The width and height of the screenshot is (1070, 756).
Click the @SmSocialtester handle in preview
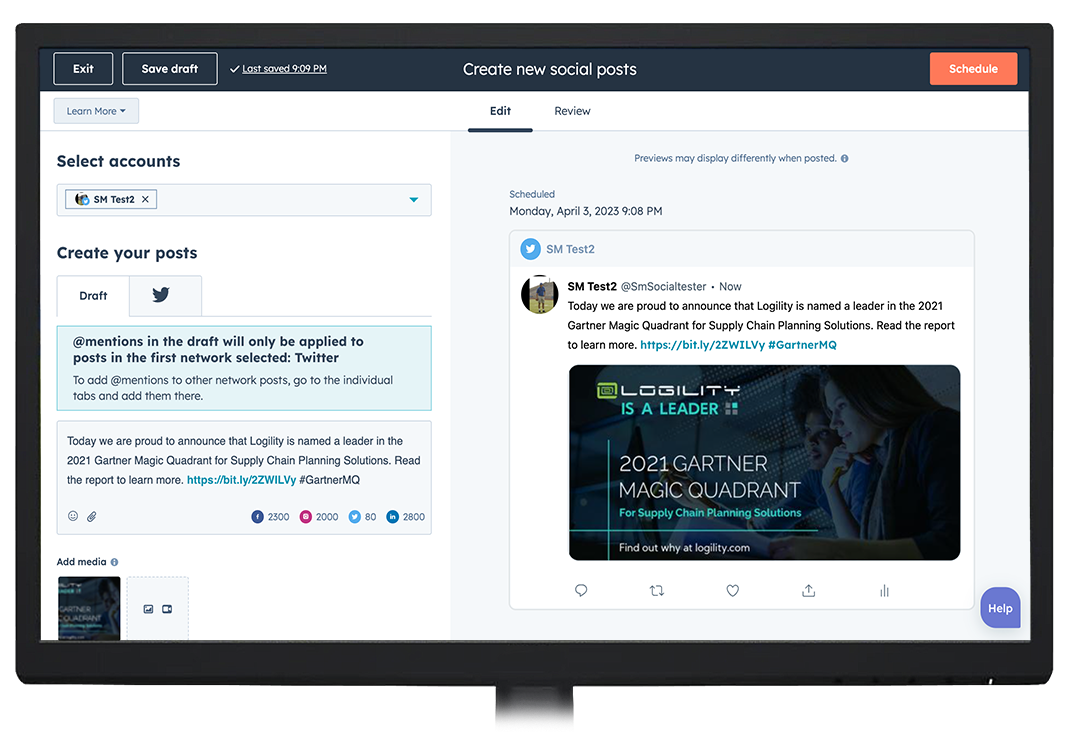[x=663, y=287]
